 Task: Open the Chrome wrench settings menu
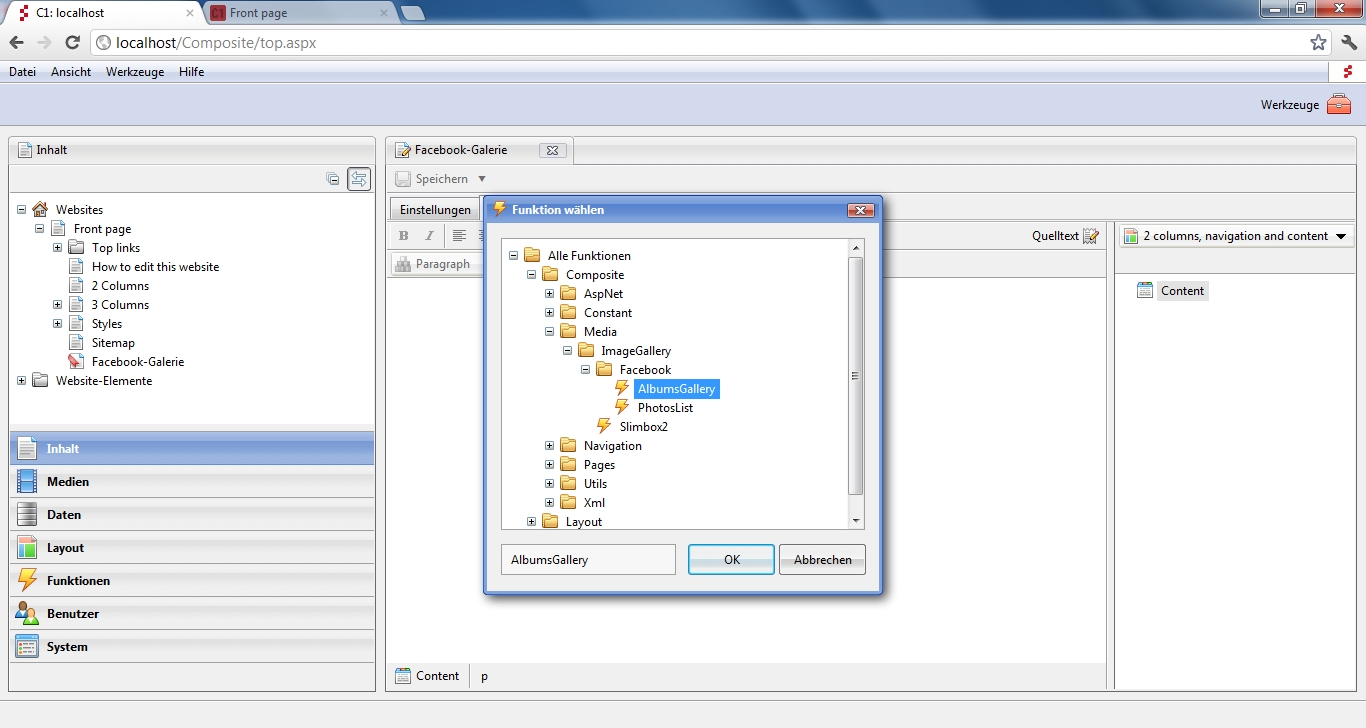[1348, 42]
